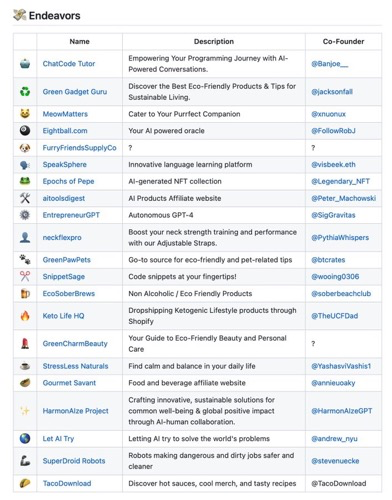Click the taco icon beside TacoDownload

click(x=25, y=483)
